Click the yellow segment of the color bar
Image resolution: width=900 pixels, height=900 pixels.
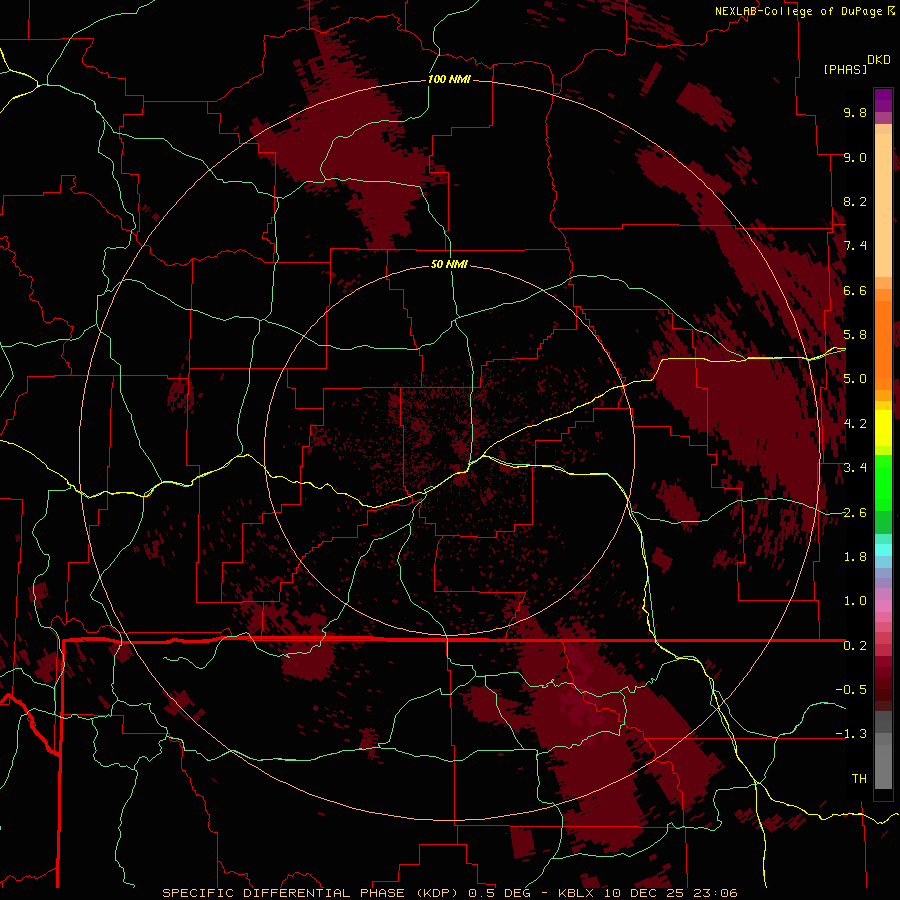[883, 428]
